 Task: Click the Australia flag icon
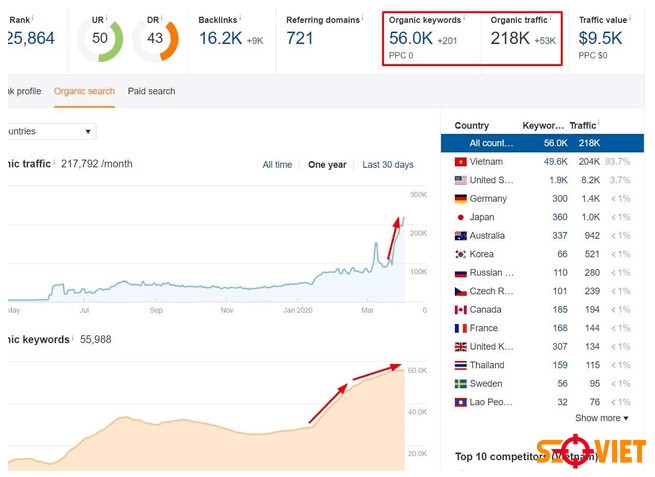[460, 236]
